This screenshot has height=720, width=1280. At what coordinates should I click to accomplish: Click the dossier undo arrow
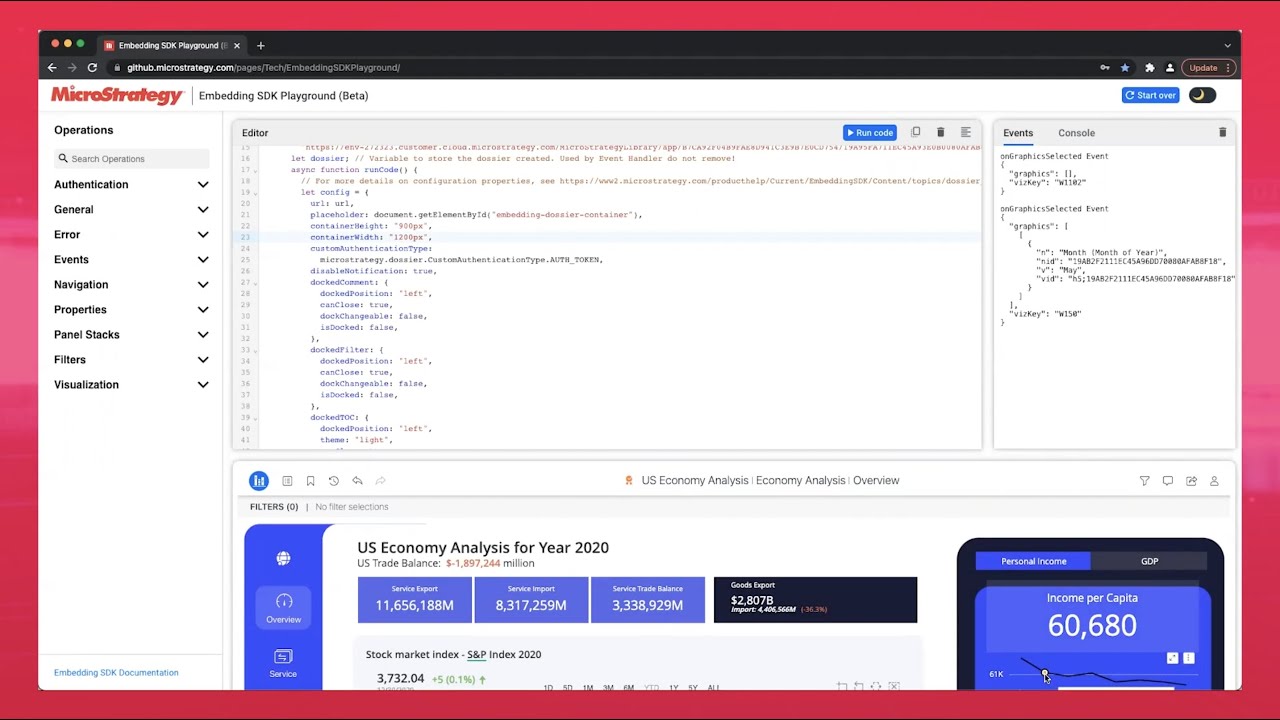click(x=357, y=481)
